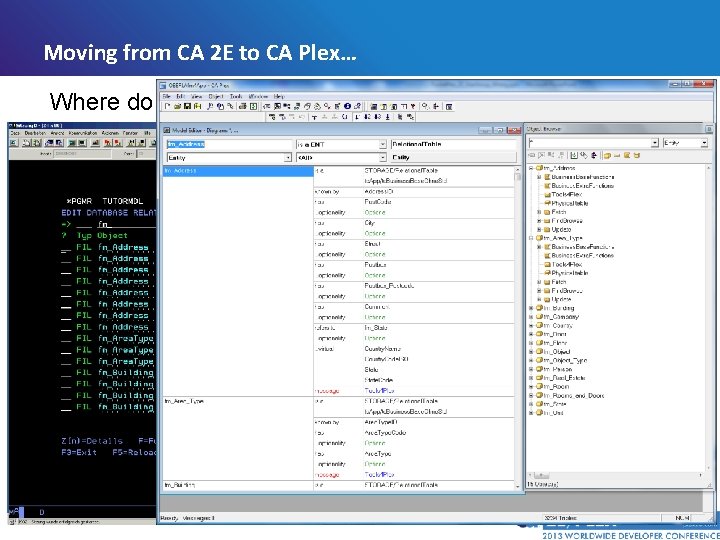Click the magnifier zoom icon near toolbar's right end
Image resolution: width=720 pixels, height=540 pixels.
click(425, 106)
